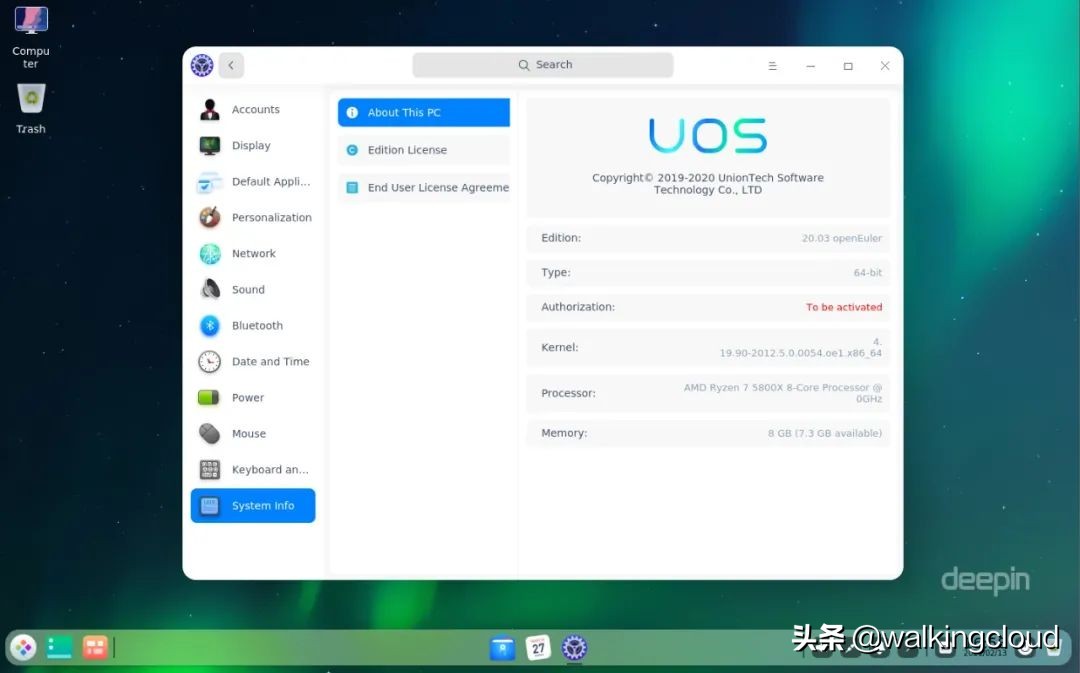The width and height of the screenshot is (1080, 673).
Task: Open the Launcher from the dock
Action: pyautogui.click(x=22, y=647)
